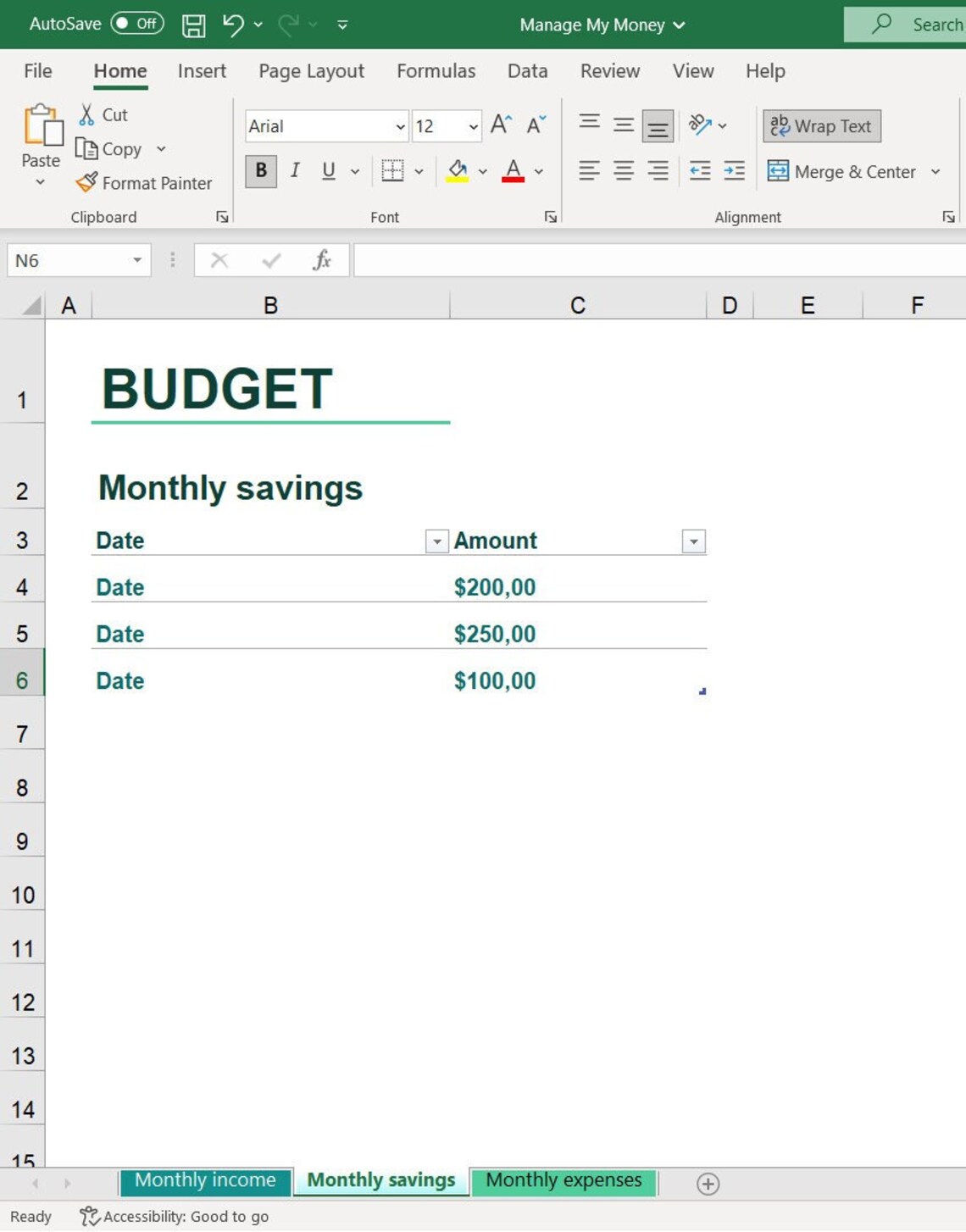Select the Format Painter tool
The width and height of the screenshot is (966, 1232).
tap(144, 182)
